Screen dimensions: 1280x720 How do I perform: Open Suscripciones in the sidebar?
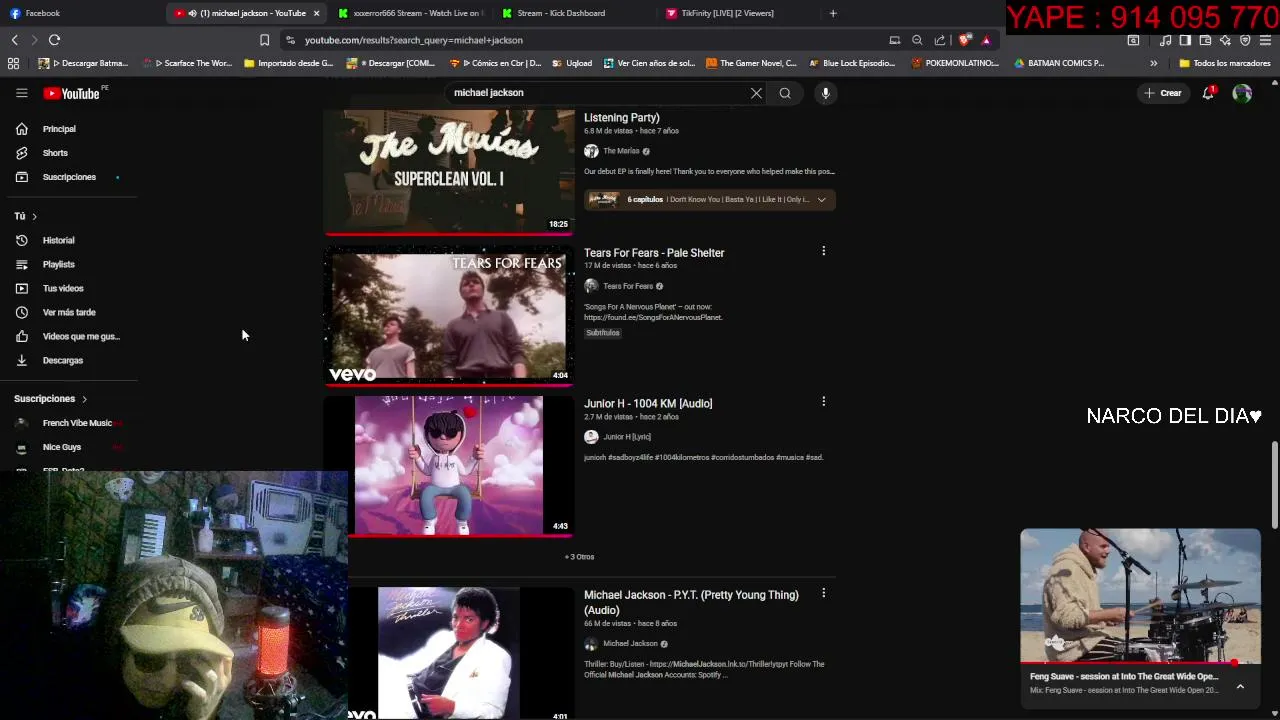click(70, 177)
